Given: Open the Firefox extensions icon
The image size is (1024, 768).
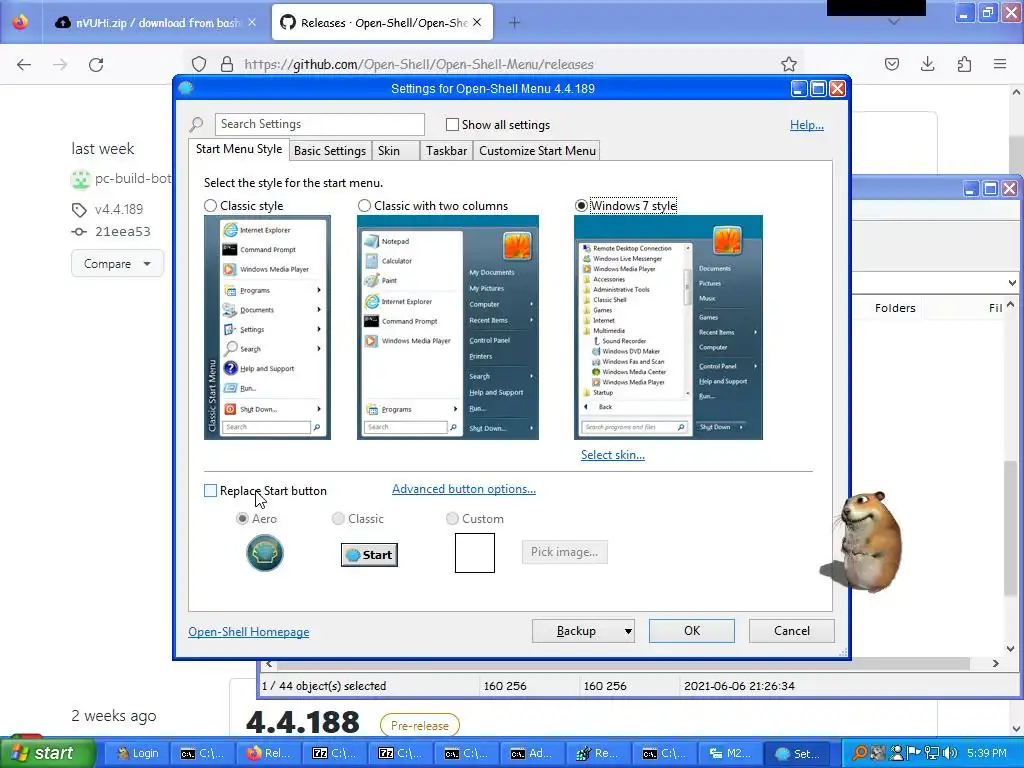Looking at the screenshot, I should [x=964, y=64].
